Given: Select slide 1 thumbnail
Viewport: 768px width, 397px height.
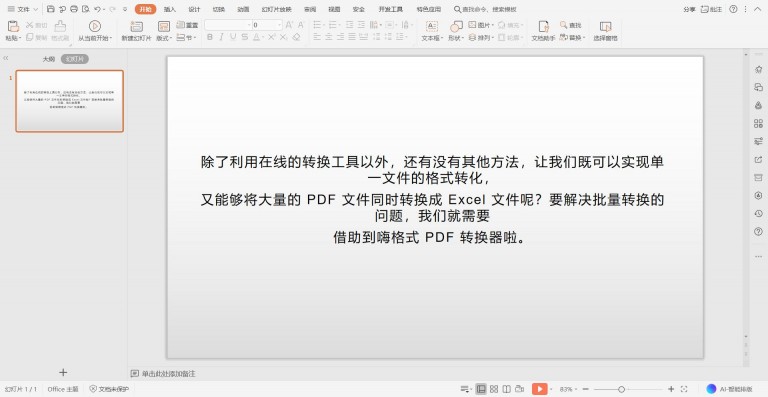Looking at the screenshot, I should tap(70, 101).
